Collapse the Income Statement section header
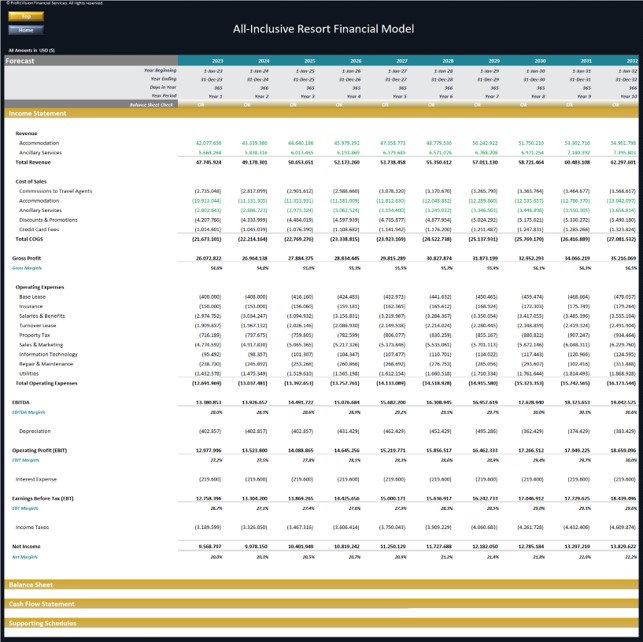Viewport: 643px width, 642px height. pos(322,114)
